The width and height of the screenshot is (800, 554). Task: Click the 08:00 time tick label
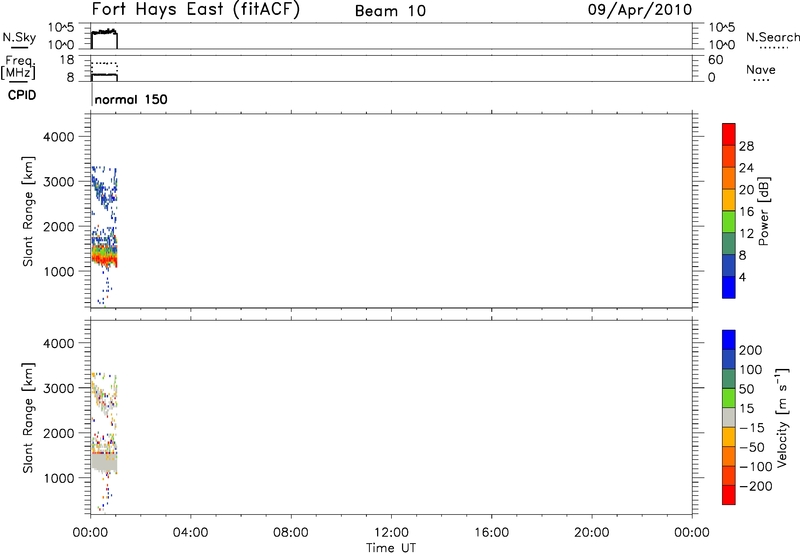click(290, 533)
